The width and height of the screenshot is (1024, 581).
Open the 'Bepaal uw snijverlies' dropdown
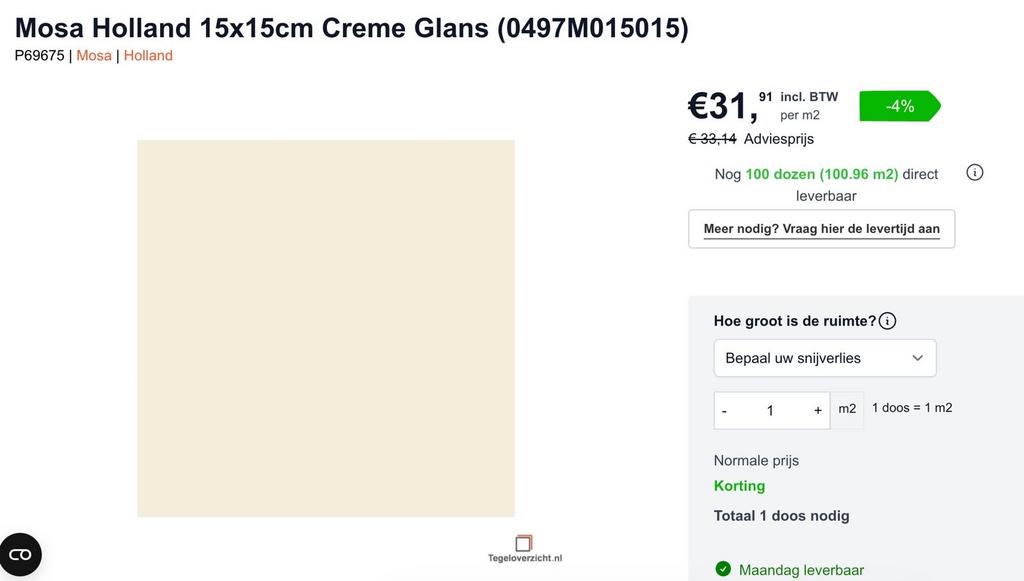(824, 358)
